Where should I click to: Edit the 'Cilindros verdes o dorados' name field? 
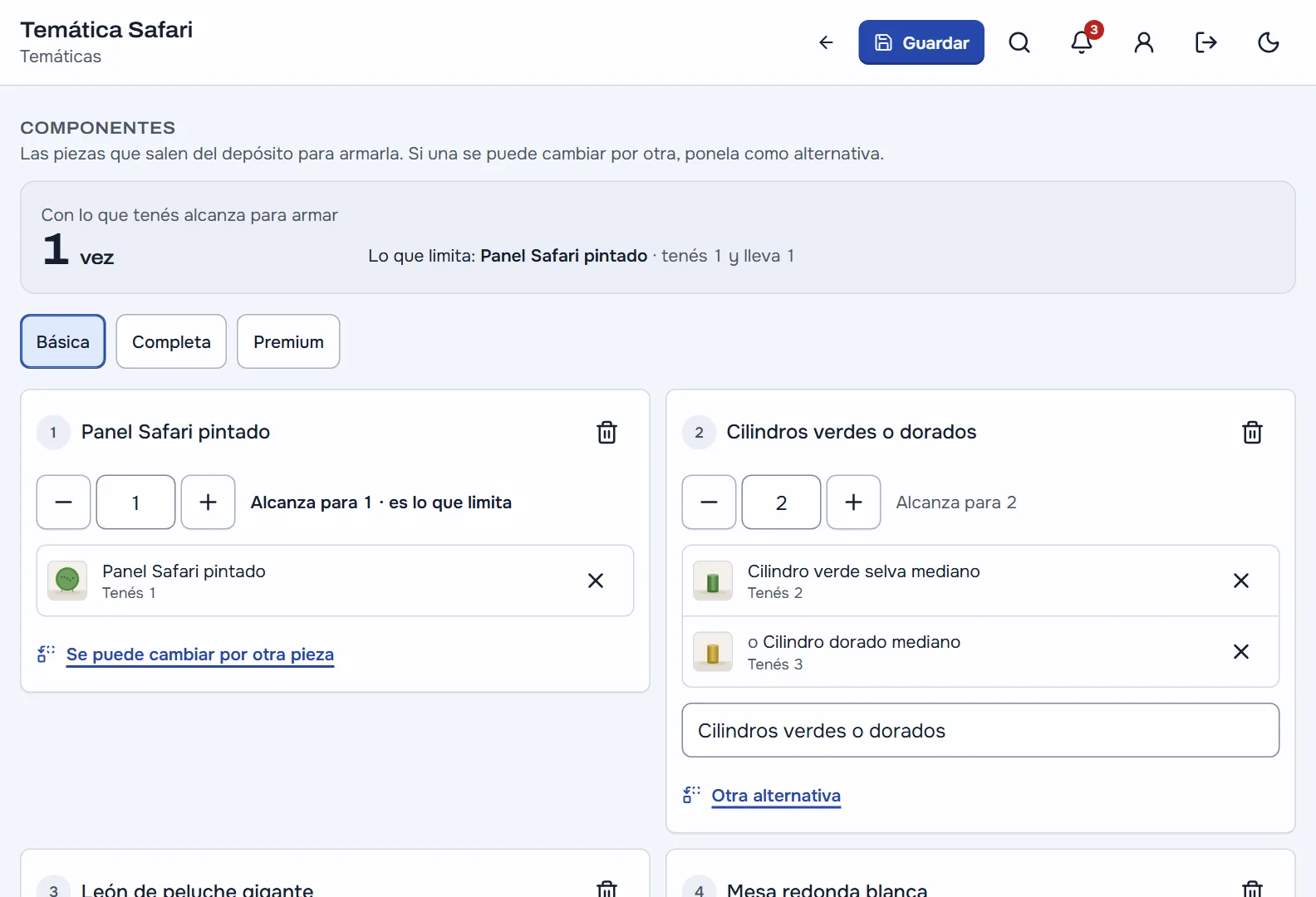pyautogui.click(x=980, y=730)
